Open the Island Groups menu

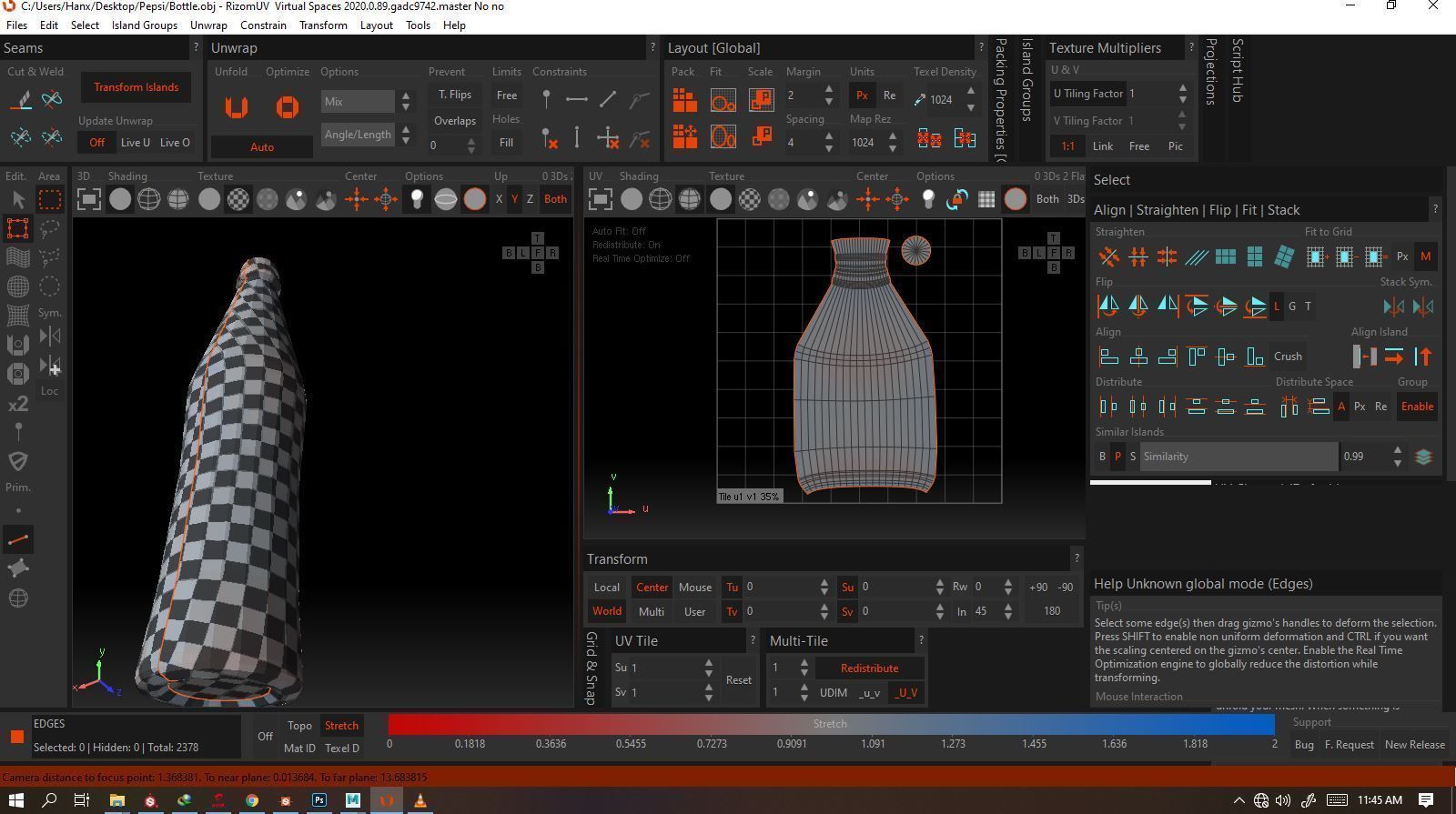coord(145,25)
